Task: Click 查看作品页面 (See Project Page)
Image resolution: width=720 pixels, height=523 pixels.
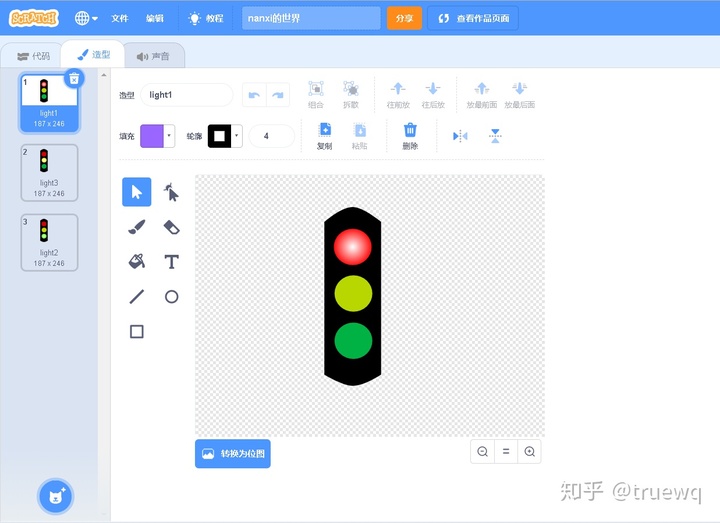Action: (x=473, y=18)
